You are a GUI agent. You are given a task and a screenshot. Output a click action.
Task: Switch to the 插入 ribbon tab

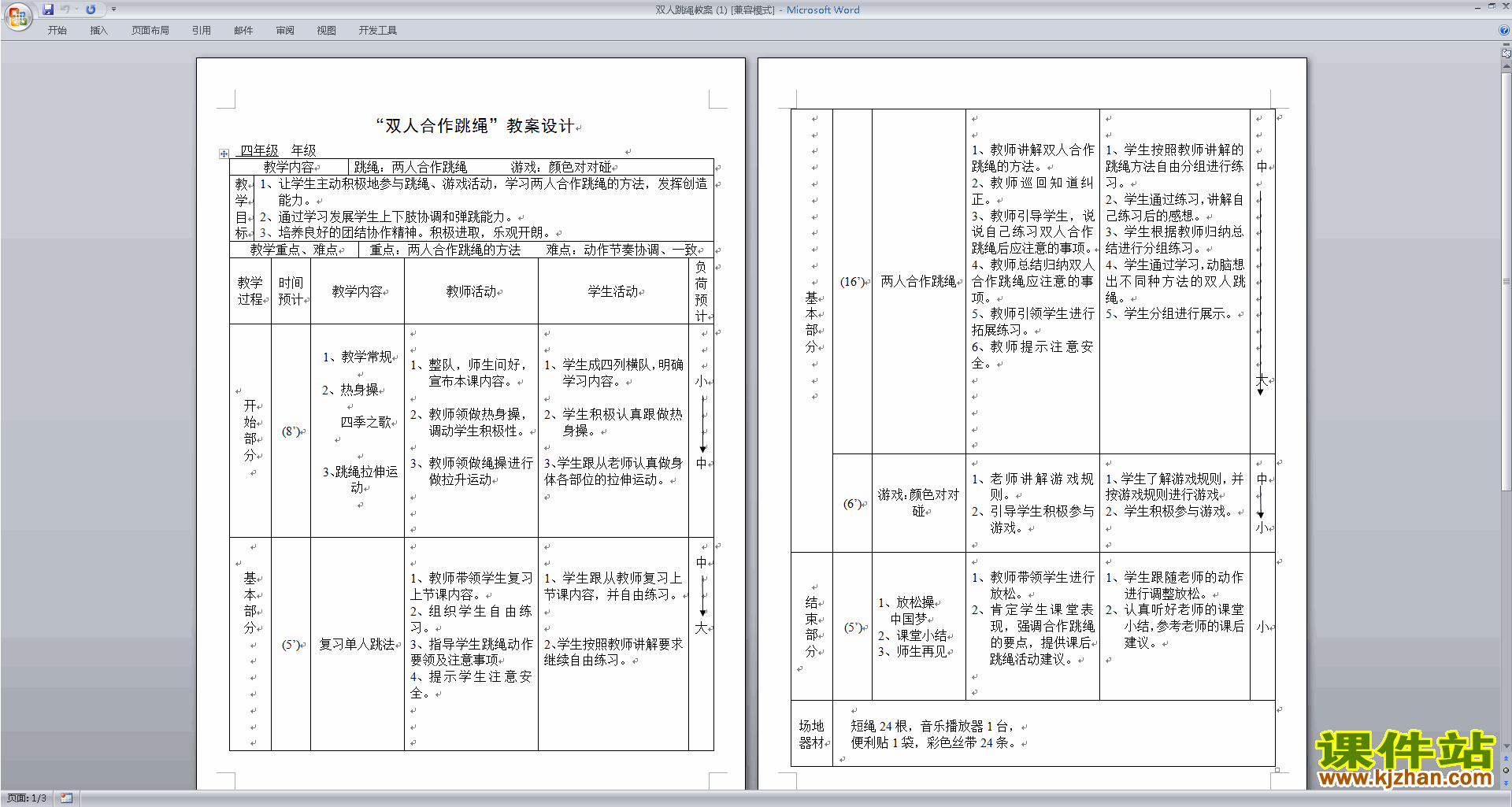point(98,30)
